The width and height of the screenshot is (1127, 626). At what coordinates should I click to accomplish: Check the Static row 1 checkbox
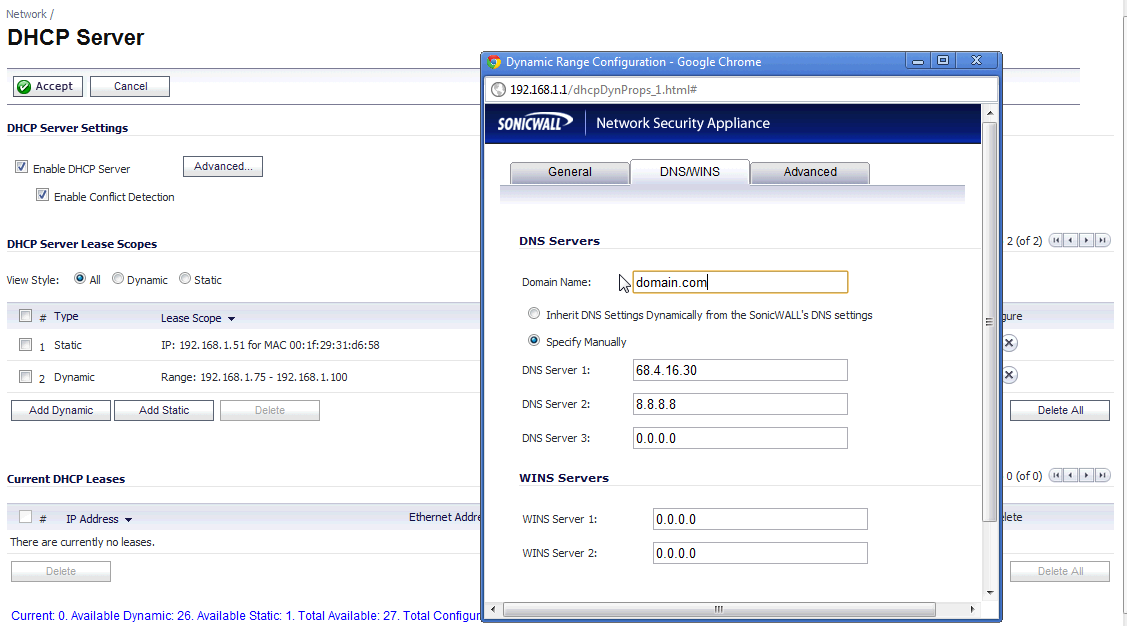coord(25,344)
